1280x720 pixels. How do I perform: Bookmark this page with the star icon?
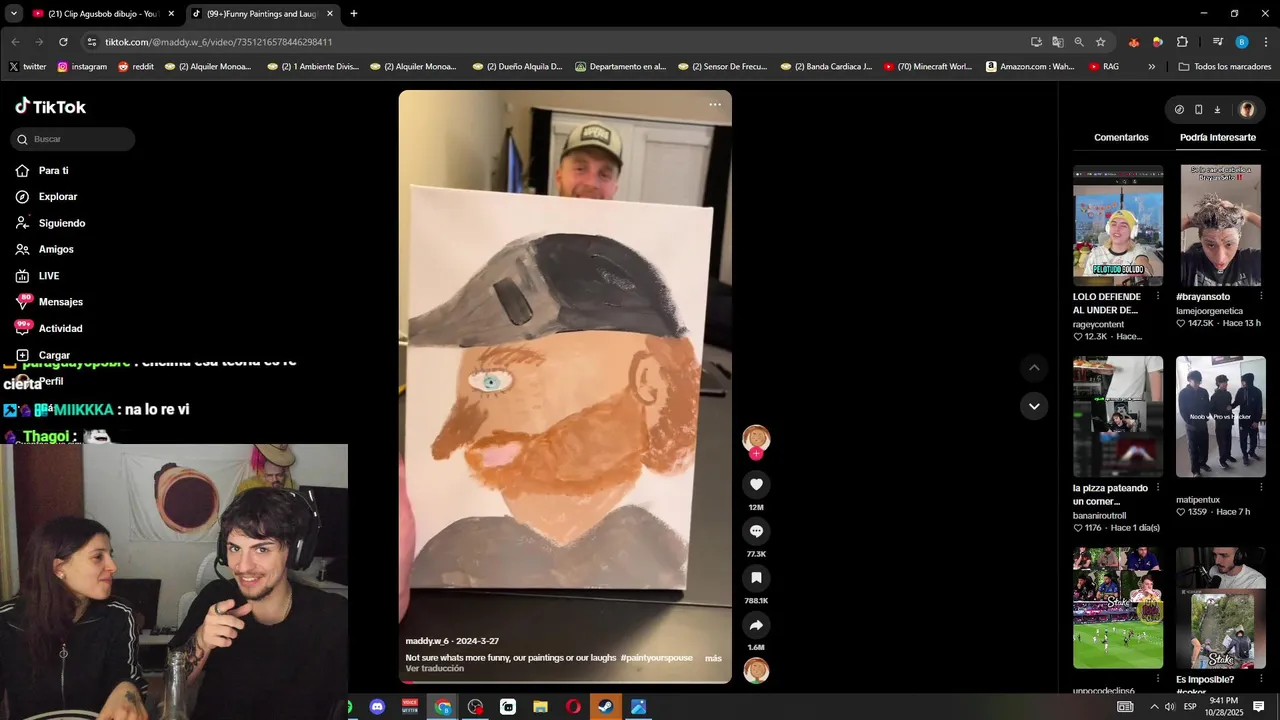(x=1100, y=42)
